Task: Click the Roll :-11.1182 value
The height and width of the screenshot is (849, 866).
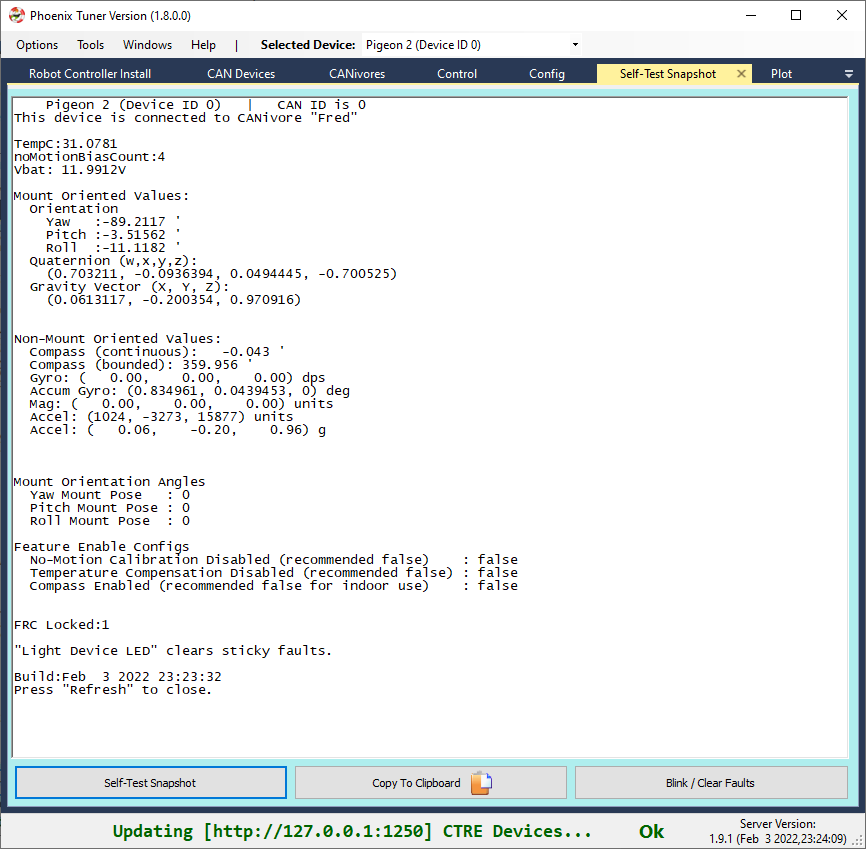Action: (x=113, y=247)
